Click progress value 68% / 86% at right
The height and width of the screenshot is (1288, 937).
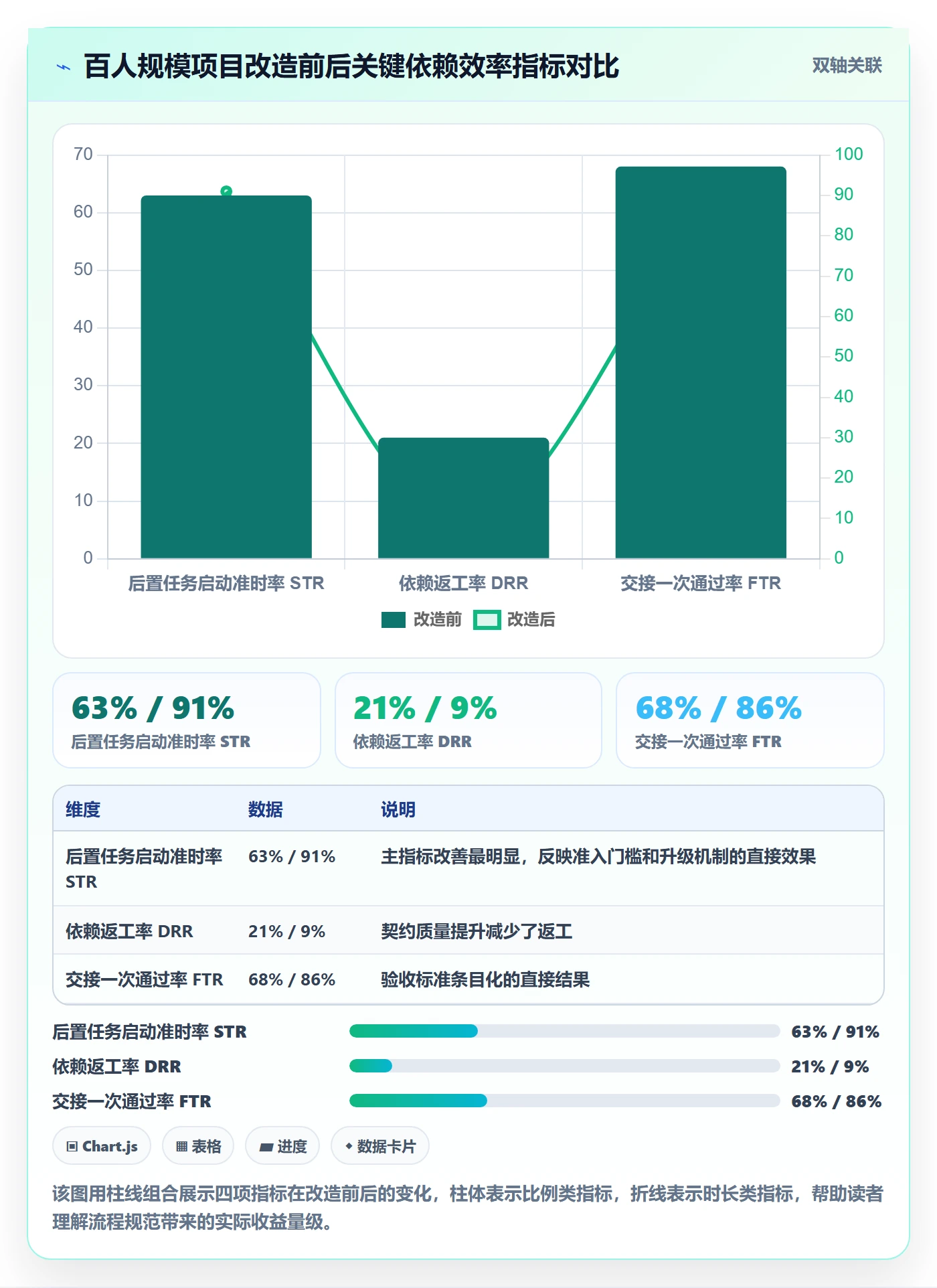coord(837,1101)
